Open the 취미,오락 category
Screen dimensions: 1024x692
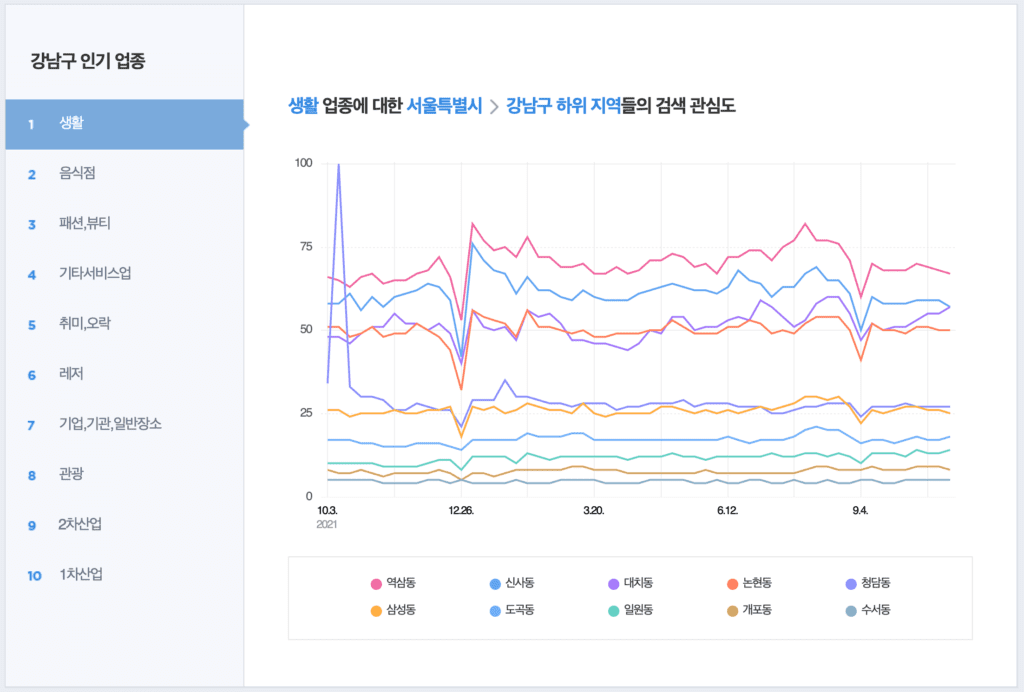(x=124, y=324)
